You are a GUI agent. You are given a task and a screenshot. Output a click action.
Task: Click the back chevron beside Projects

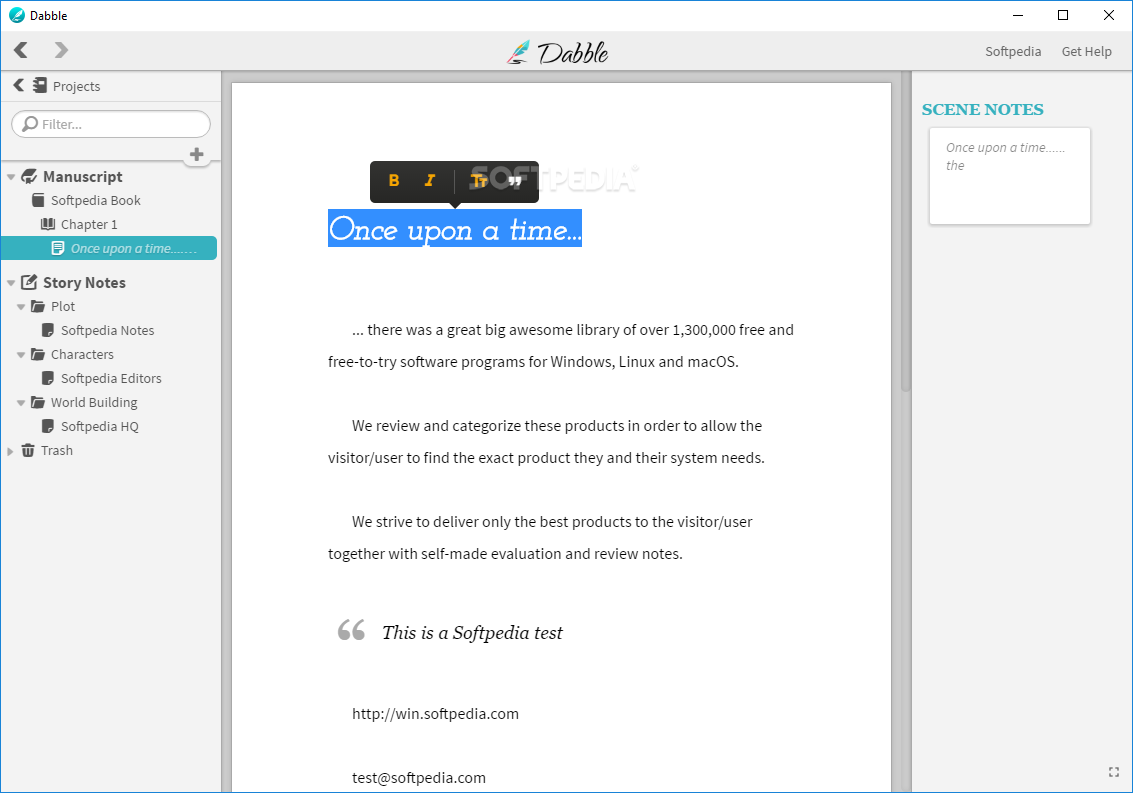point(19,85)
